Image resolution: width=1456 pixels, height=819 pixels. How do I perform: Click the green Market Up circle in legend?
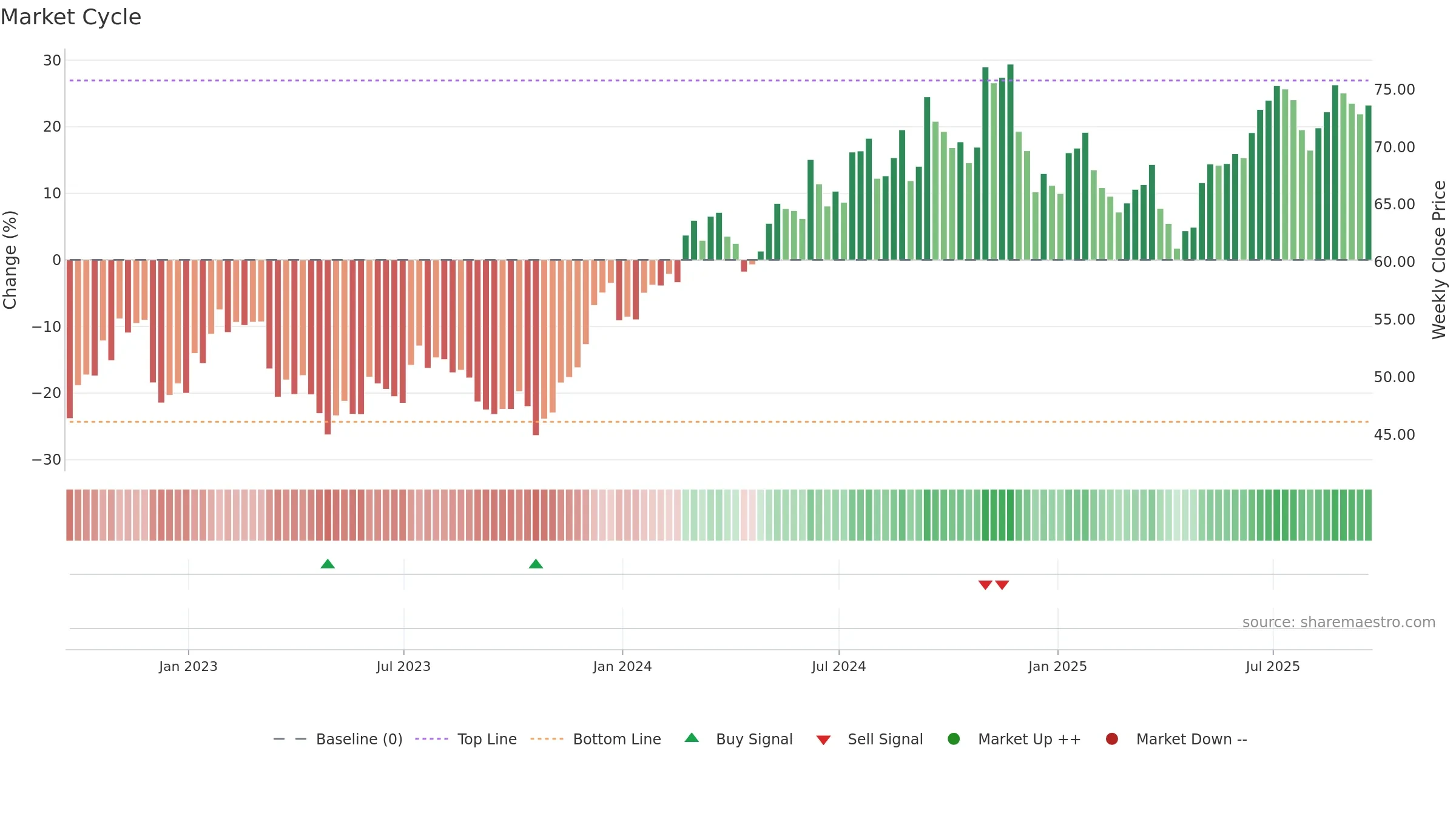(954, 739)
